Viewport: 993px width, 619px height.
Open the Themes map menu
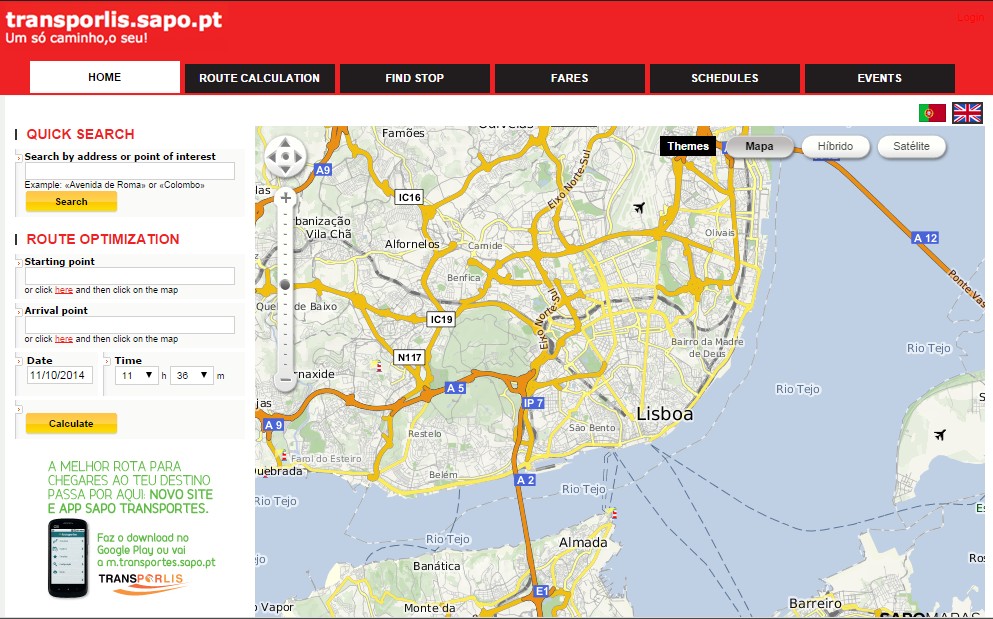click(688, 147)
